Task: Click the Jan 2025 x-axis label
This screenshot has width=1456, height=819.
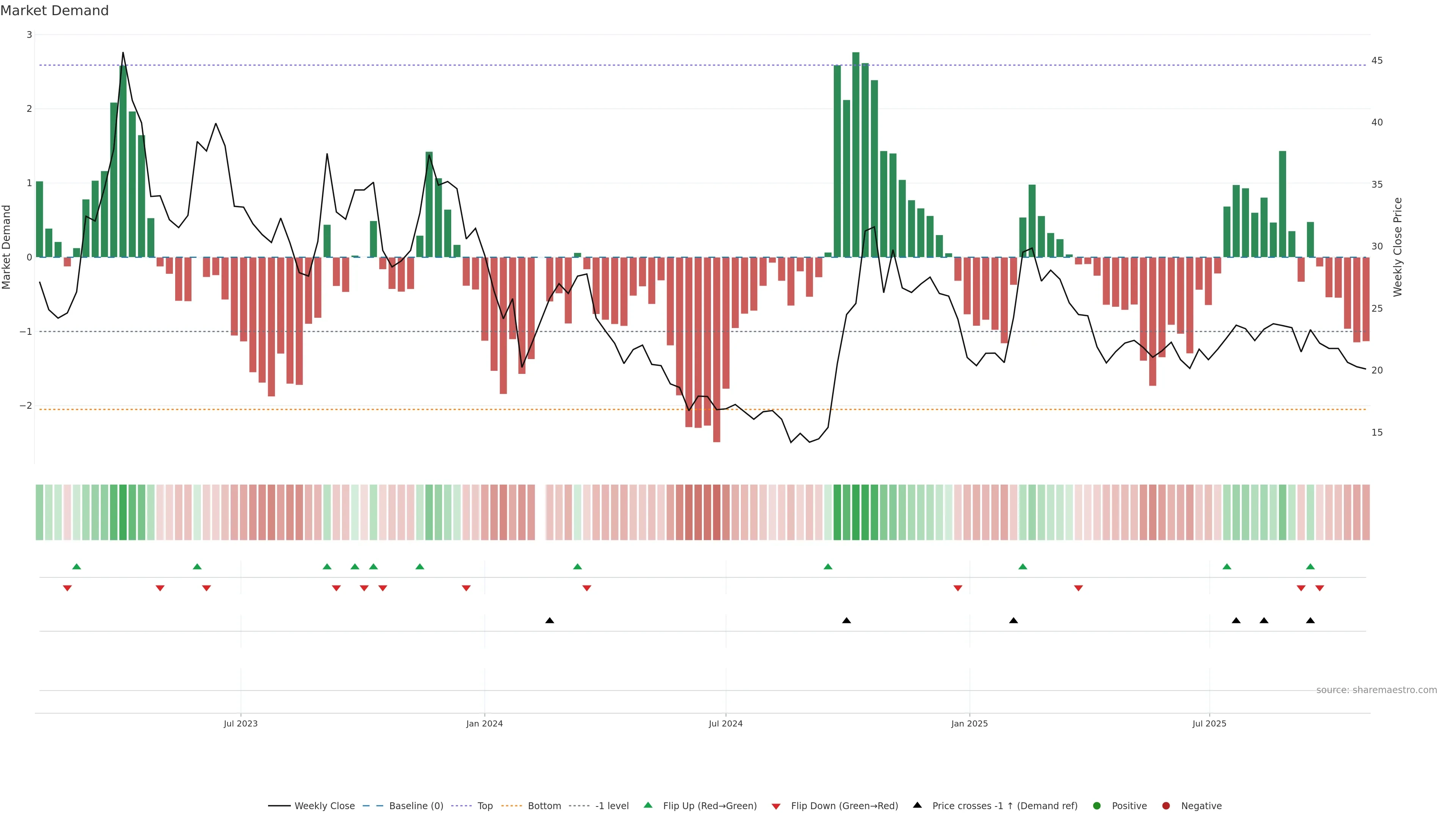Action: [x=970, y=724]
